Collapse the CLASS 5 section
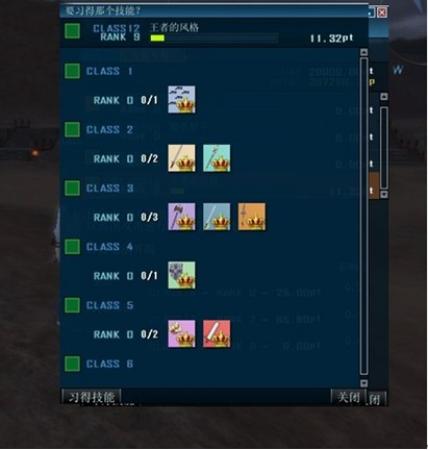The width and height of the screenshot is (428, 450). pyautogui.click(x=72, y=305)
